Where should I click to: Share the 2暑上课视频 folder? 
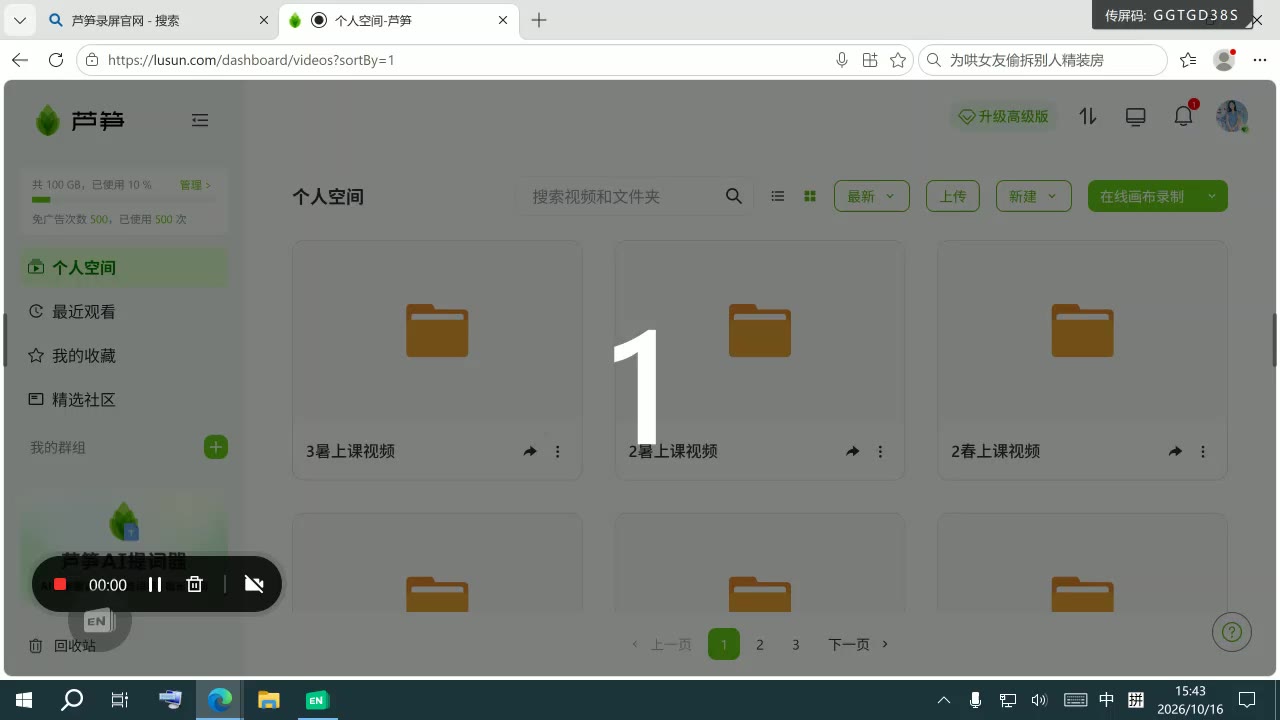coord(852,451)
